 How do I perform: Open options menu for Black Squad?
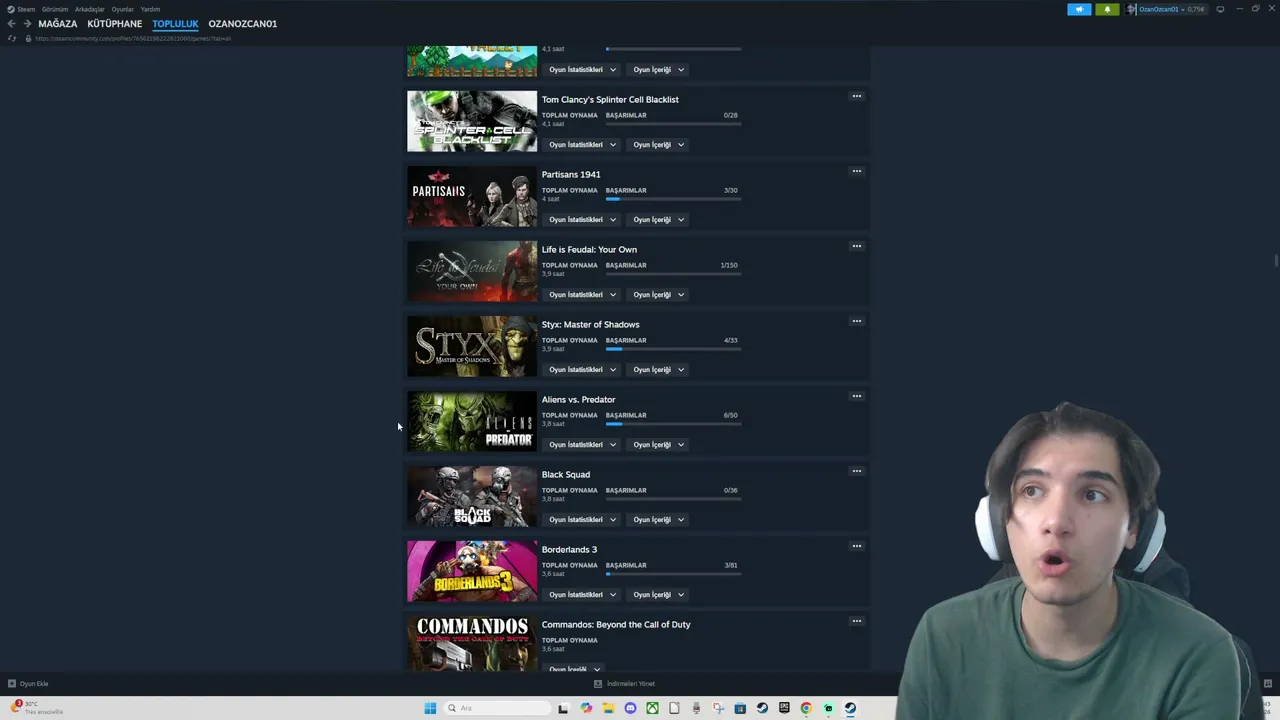pyautogui.click(x=856, y=471)
